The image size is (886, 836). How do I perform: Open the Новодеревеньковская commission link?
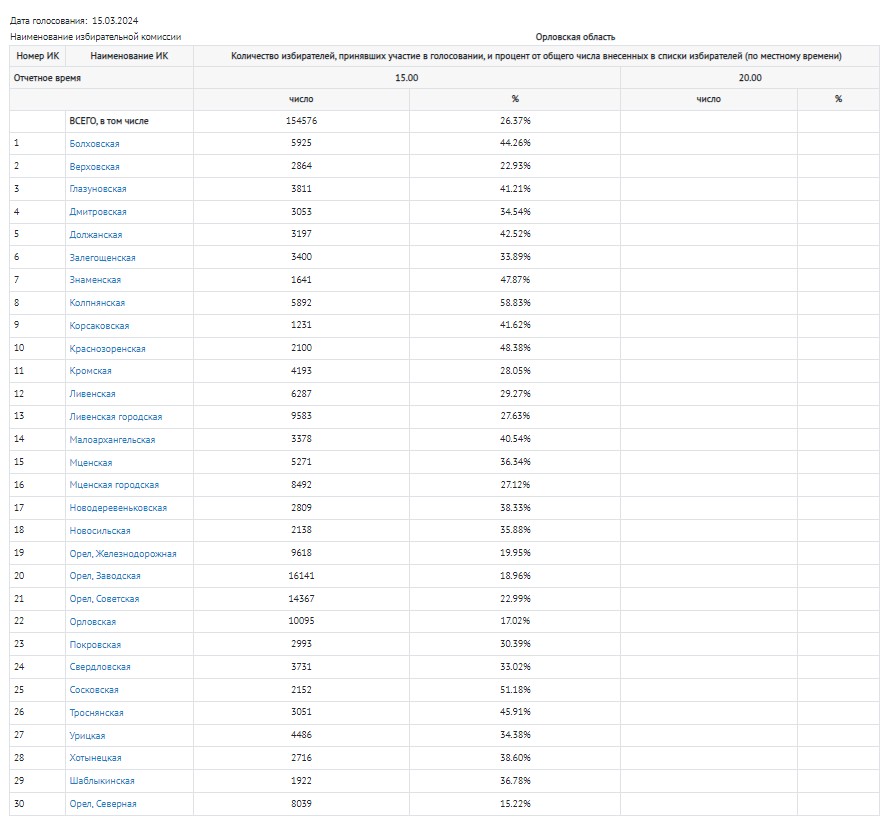pyautogui.click(x=118, y=508)
